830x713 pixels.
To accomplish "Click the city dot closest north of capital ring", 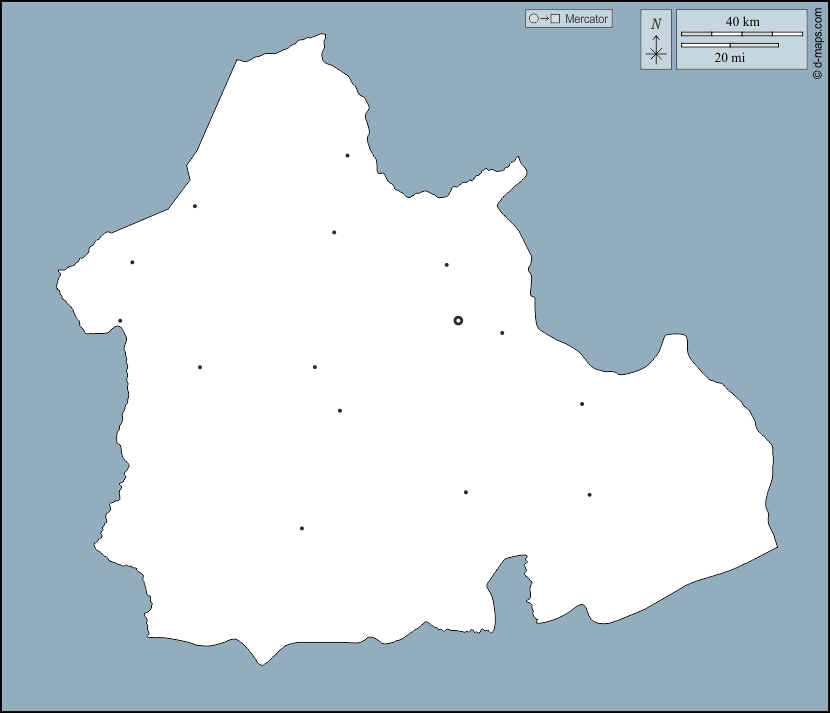I will [446, 265].
